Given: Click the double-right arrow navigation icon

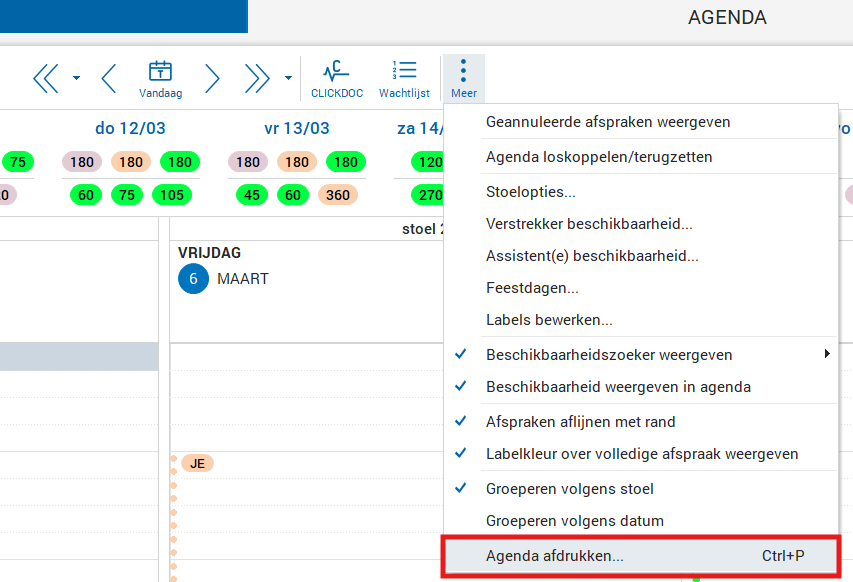Looking at the screenshot, I should (x=257, y=78).
